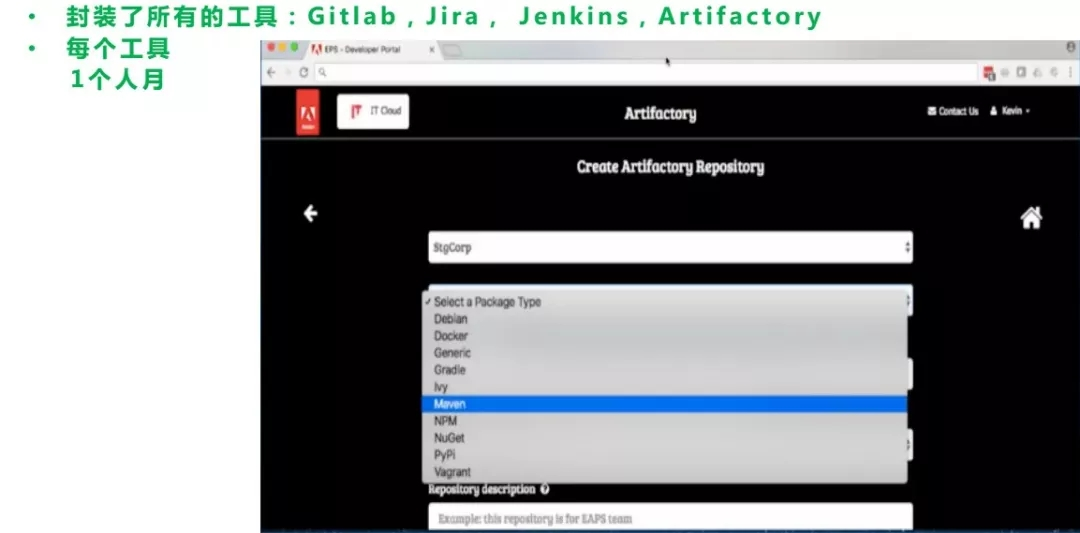This screenshot has width=1080, height=533.
Task: Reload the page with refresh icon
Action: tap(302, 72)
